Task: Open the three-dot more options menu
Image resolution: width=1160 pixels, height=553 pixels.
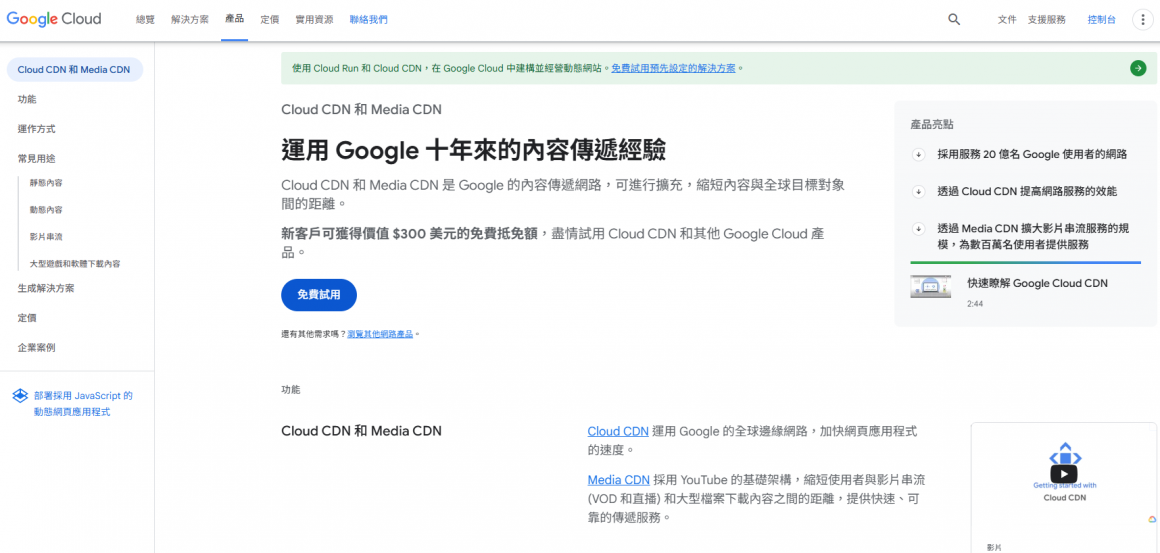Action: click(x=1143, y=19)
